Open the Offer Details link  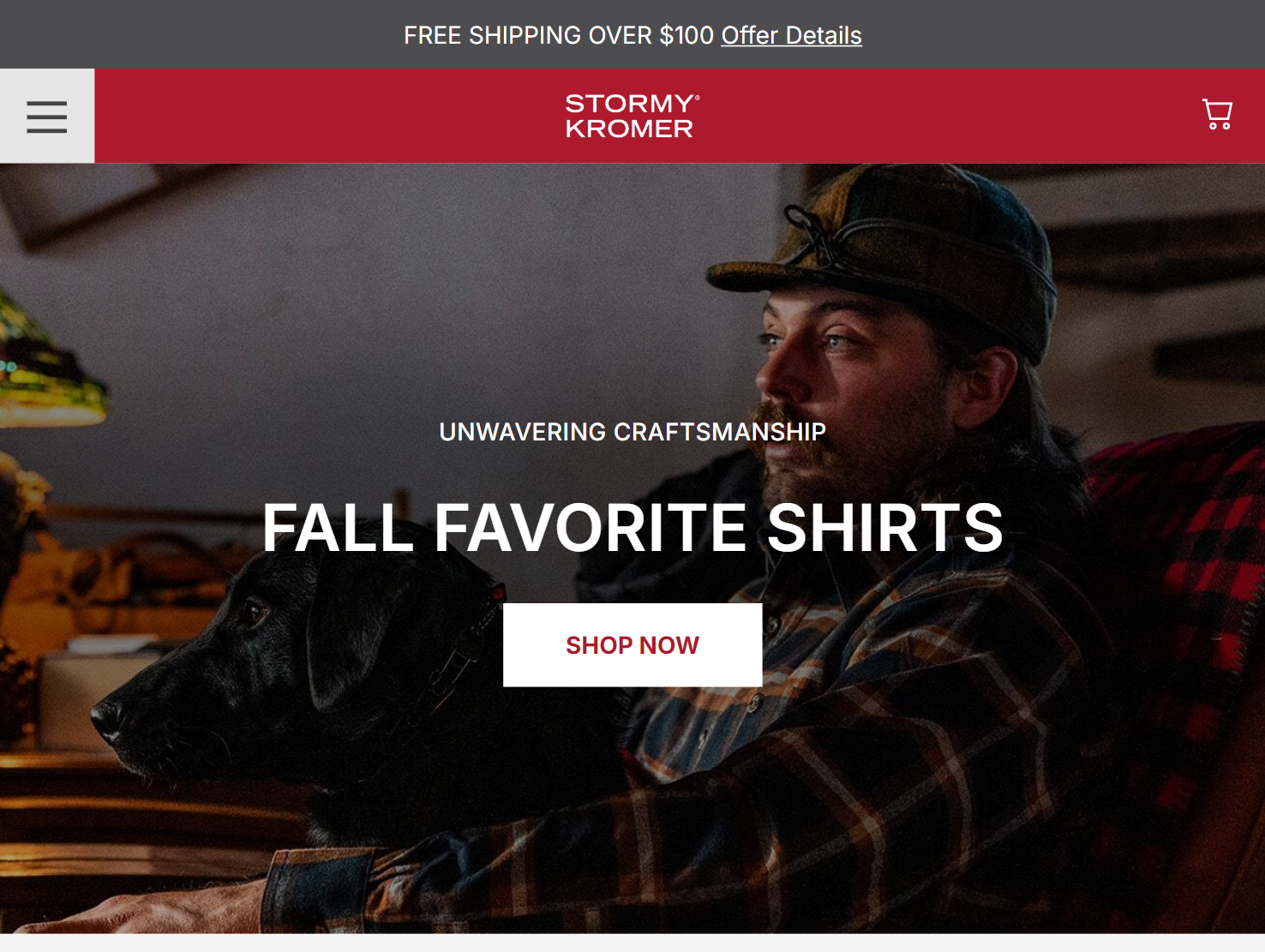click(x=791, y=35)
